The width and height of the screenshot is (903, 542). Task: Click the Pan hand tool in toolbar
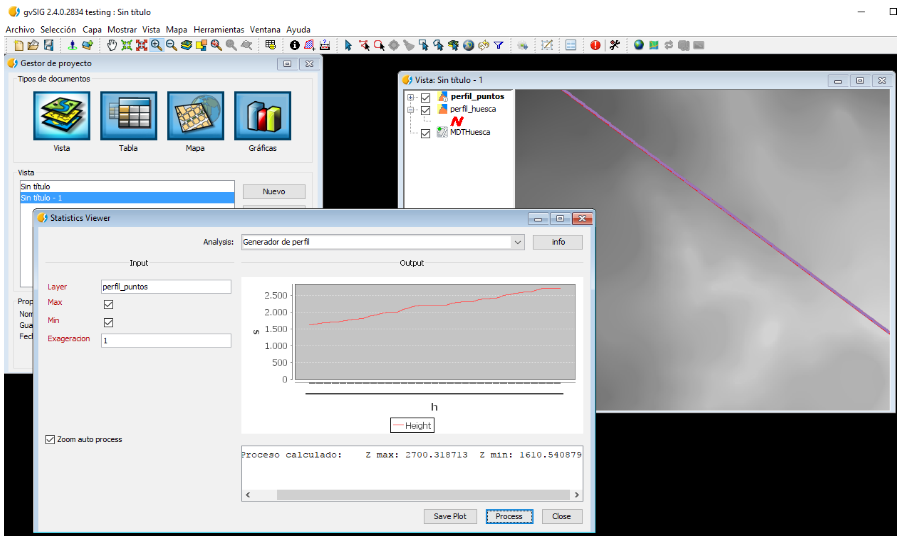pos(113,45)
